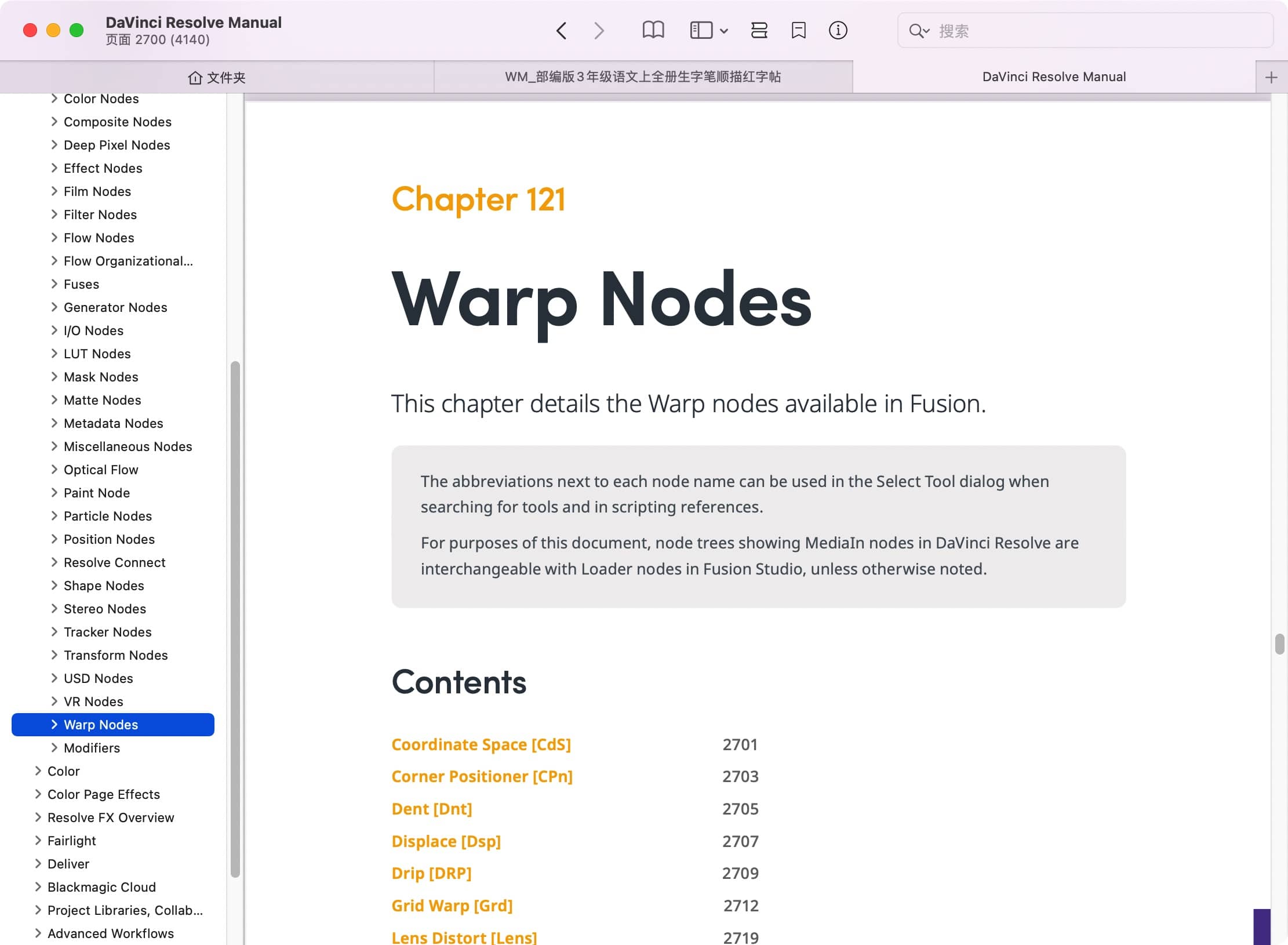Click the page layout view icon
Image resolution: width=1288 pixels, height=945 pixels.
pyautogui.click(x=759, y=30)
